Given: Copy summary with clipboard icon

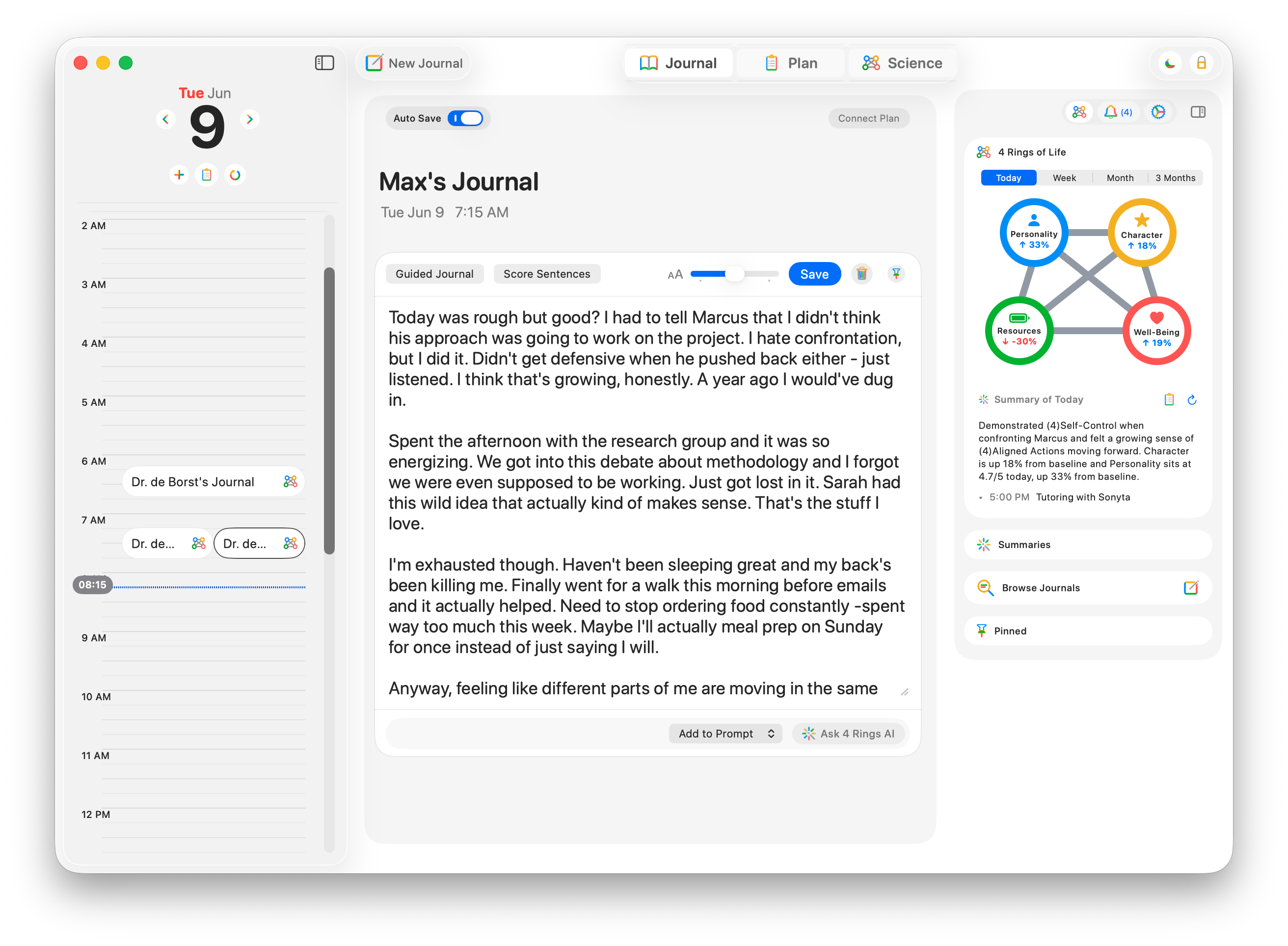Looking at the screenshot, I should pyautogui.click(x=1169, y=399).
